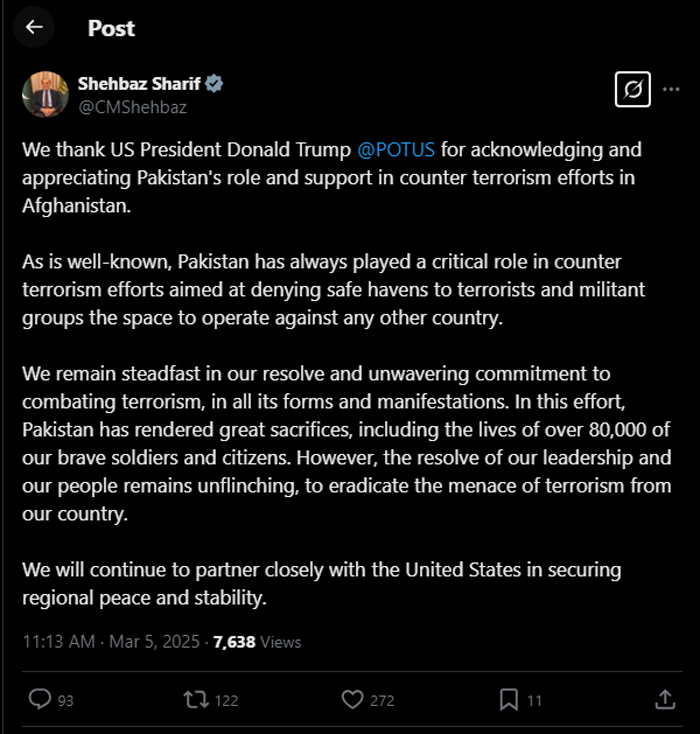
Task: Click the back arrow icon
Action: [34, 27]
